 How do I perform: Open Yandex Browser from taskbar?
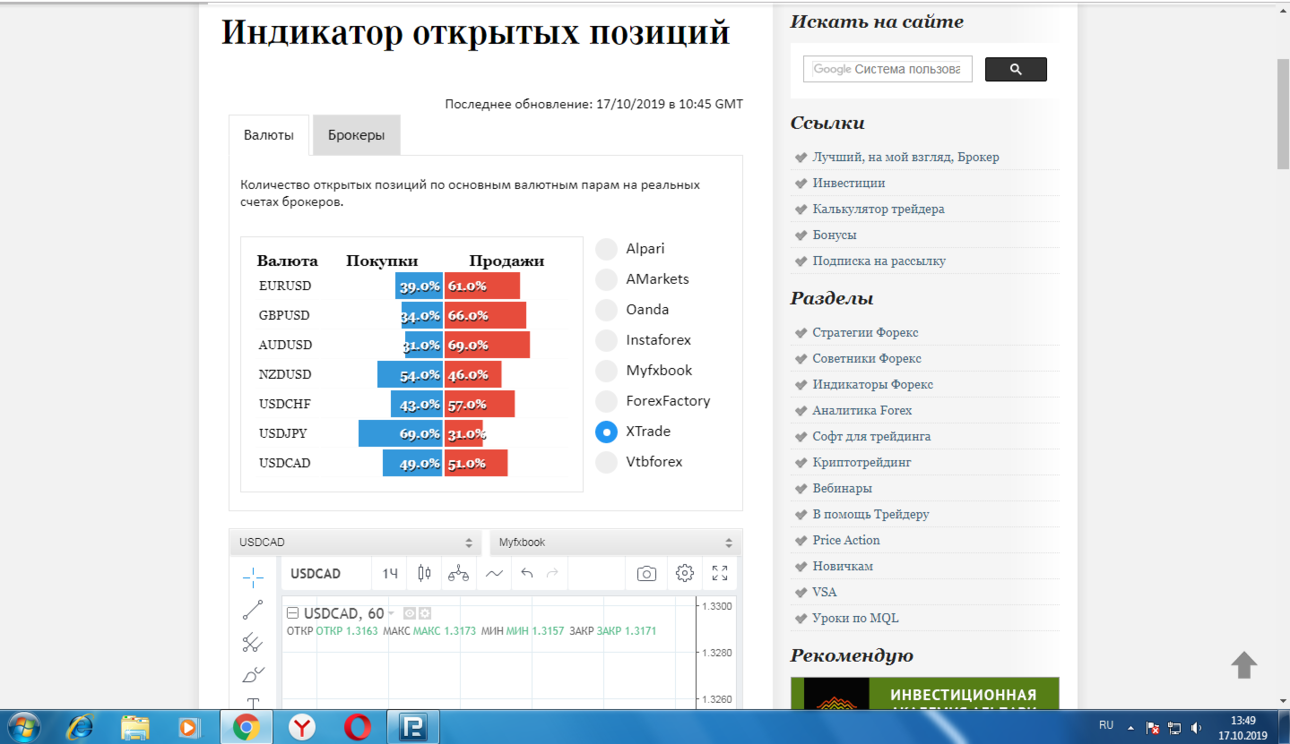tap(302, 727)
